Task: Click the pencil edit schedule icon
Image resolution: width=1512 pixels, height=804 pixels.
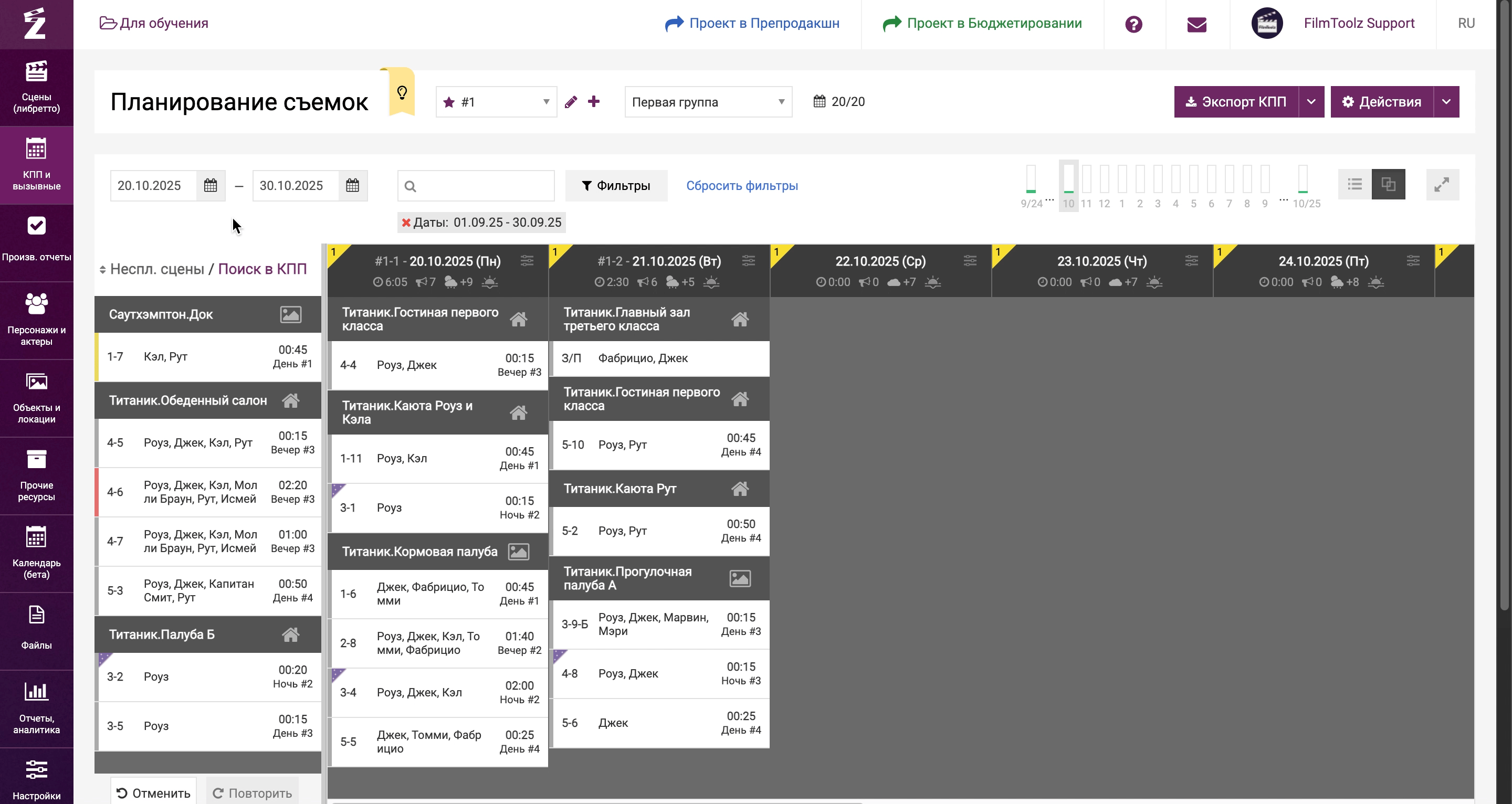Action: click(571, 102)
